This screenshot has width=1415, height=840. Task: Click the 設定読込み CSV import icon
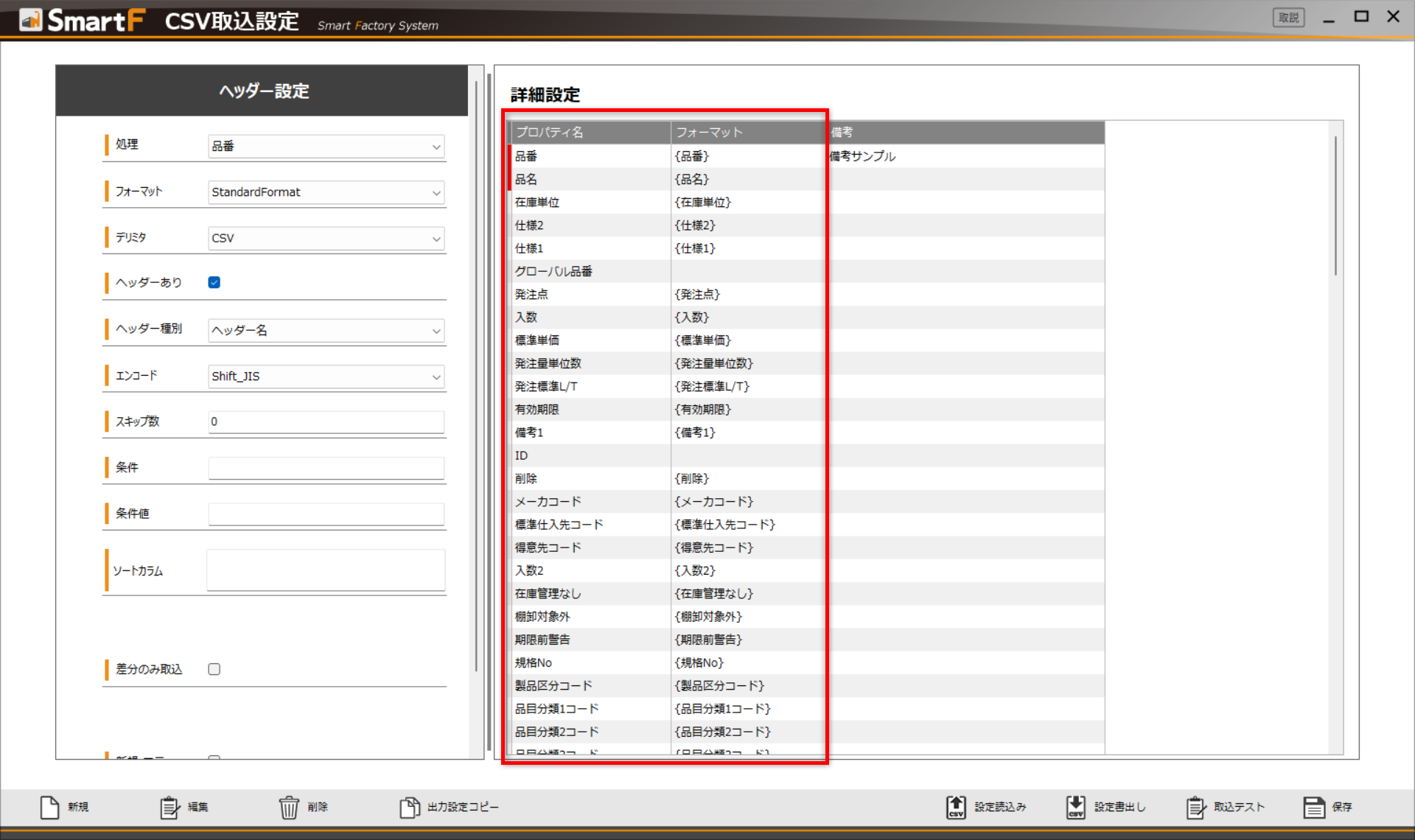click(956, 808)
